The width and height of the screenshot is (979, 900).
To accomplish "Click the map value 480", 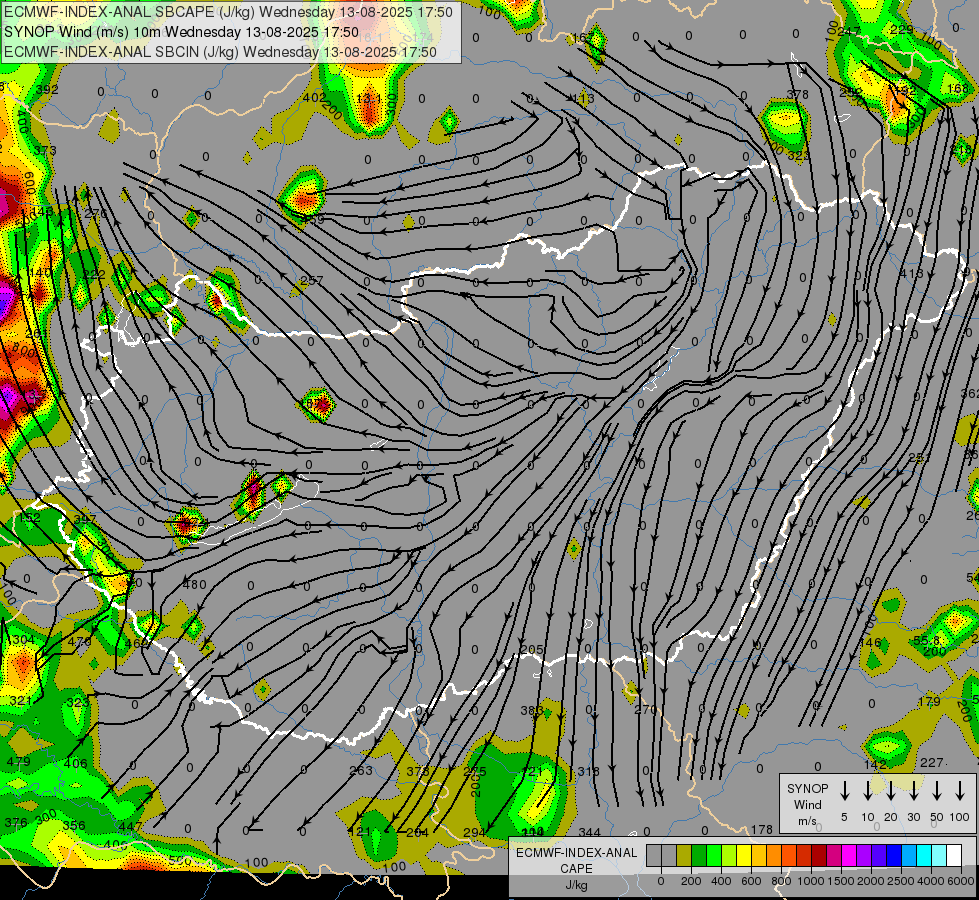I will pyautogui.click(x=194, y=585).
